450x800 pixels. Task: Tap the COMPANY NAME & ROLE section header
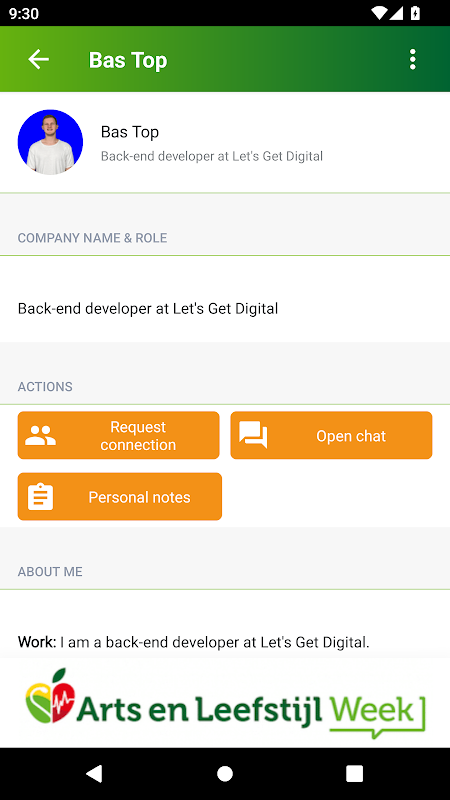(92, 238)
